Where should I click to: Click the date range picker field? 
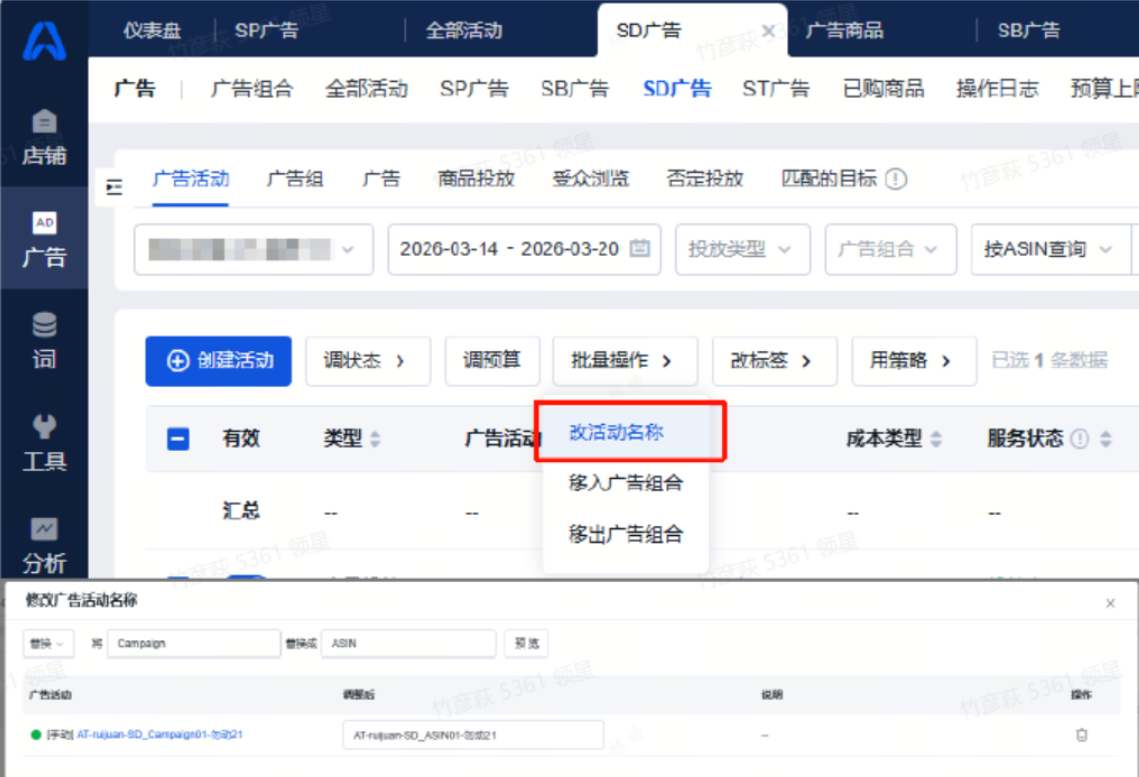(x=523, y=249)
